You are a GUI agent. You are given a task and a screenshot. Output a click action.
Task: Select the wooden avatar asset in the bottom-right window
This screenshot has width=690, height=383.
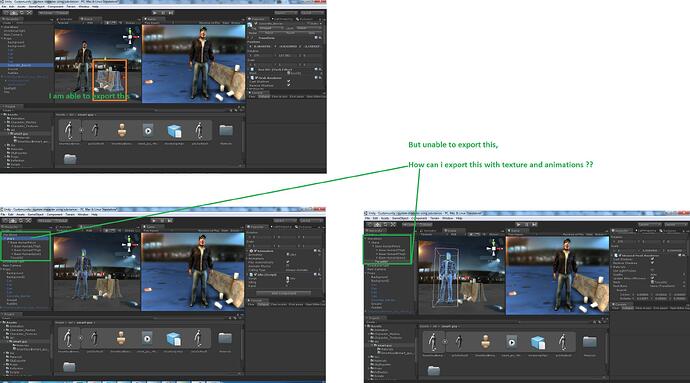click(x=485, y=342)
